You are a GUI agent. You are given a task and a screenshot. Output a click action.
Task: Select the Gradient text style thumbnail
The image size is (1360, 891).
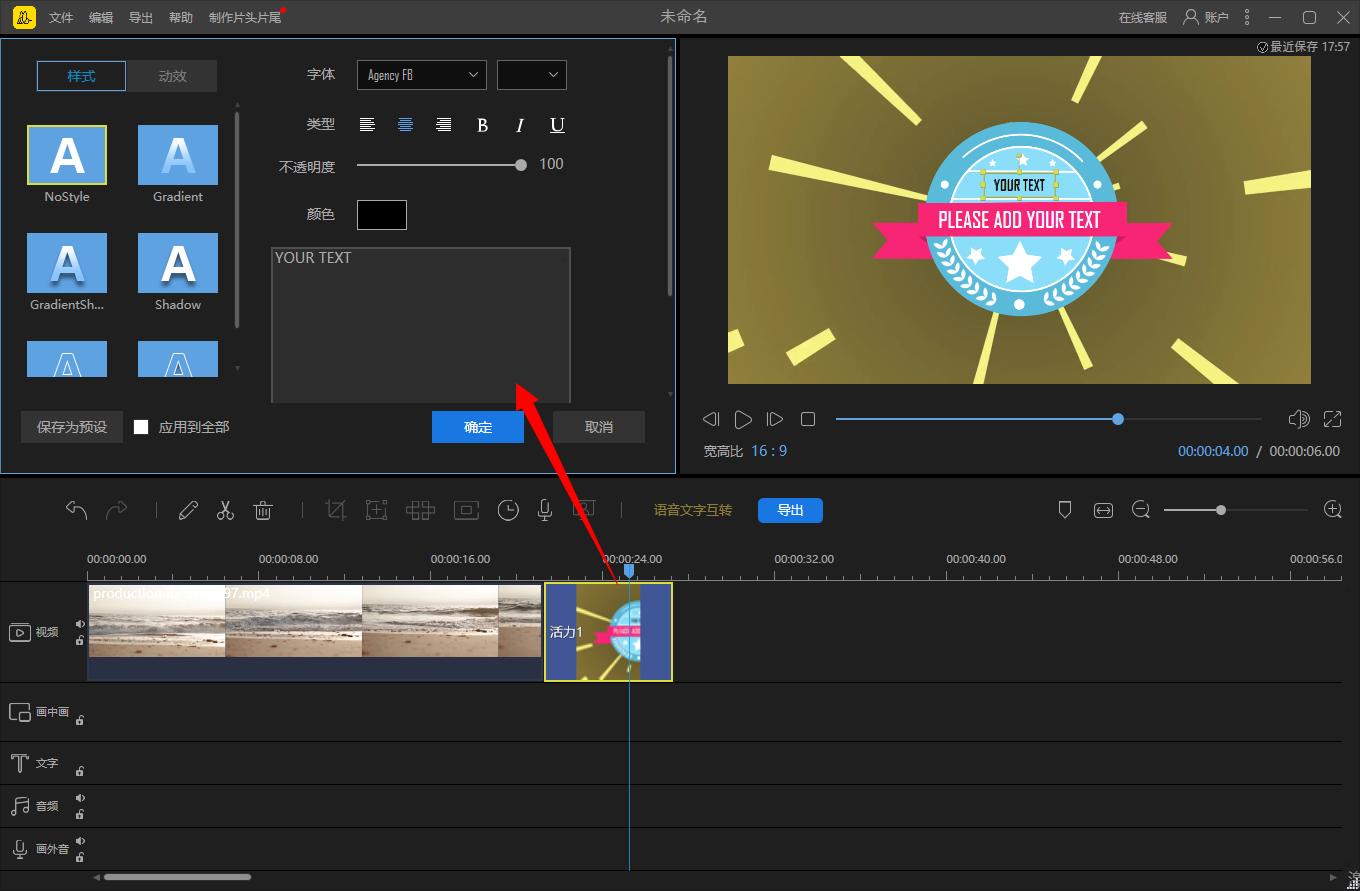[178, 156]
